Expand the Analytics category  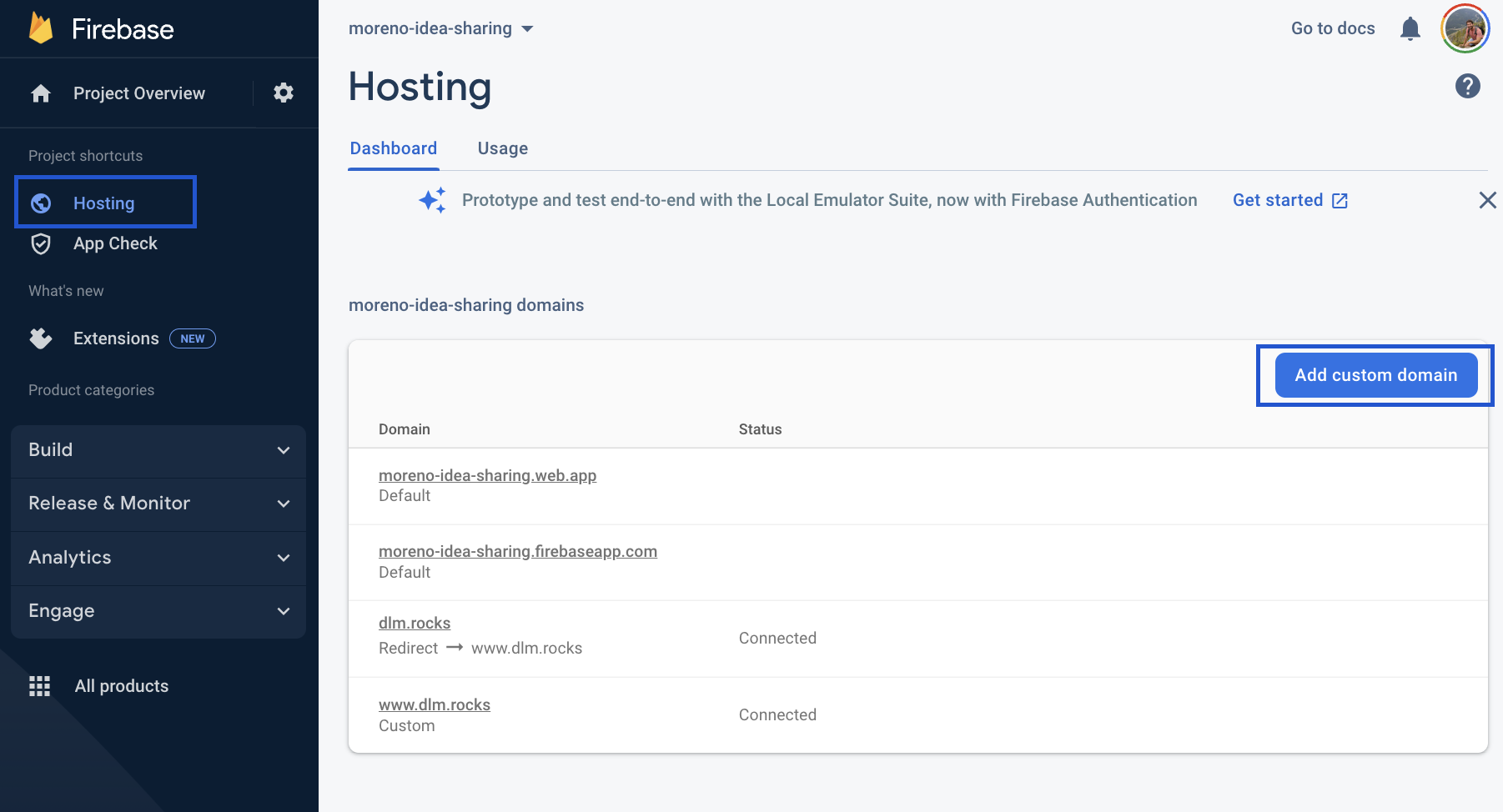158,558
